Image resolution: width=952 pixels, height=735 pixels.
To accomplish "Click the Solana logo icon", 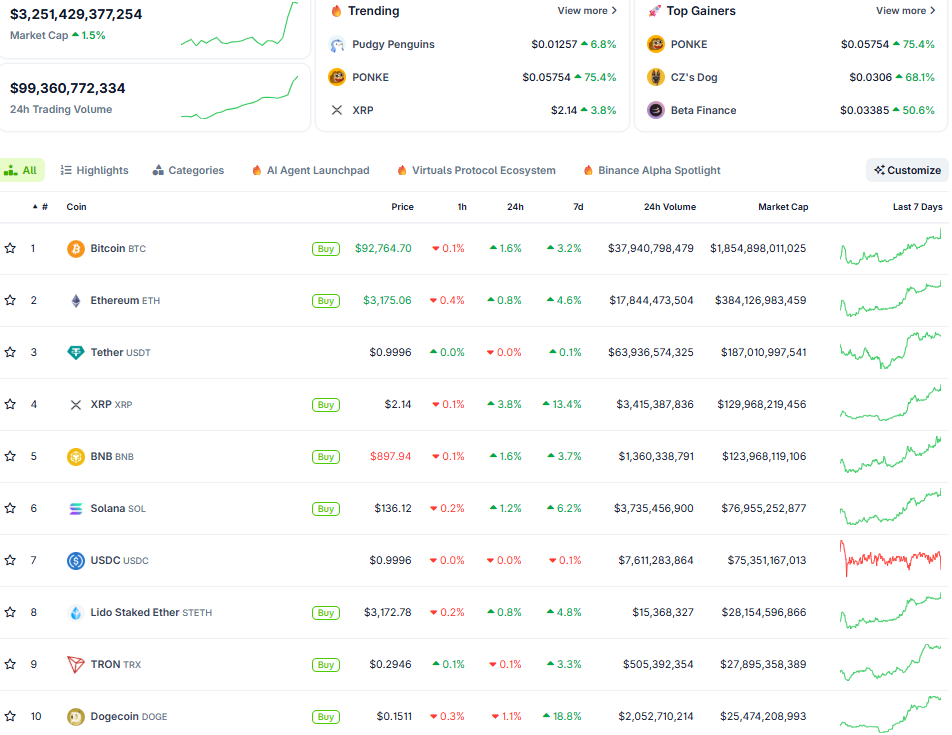I will point(76,509).
